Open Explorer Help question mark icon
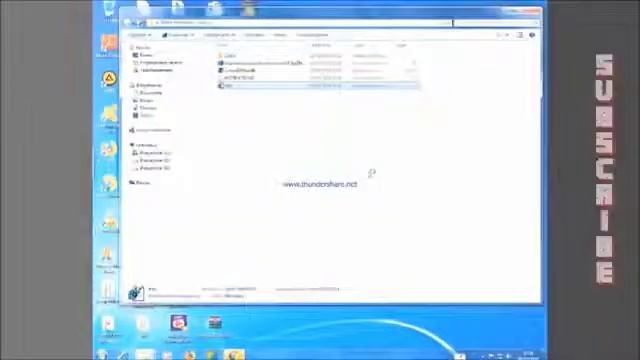The width and height of the screenshot is (640, 360). click(x=532, y=35)
